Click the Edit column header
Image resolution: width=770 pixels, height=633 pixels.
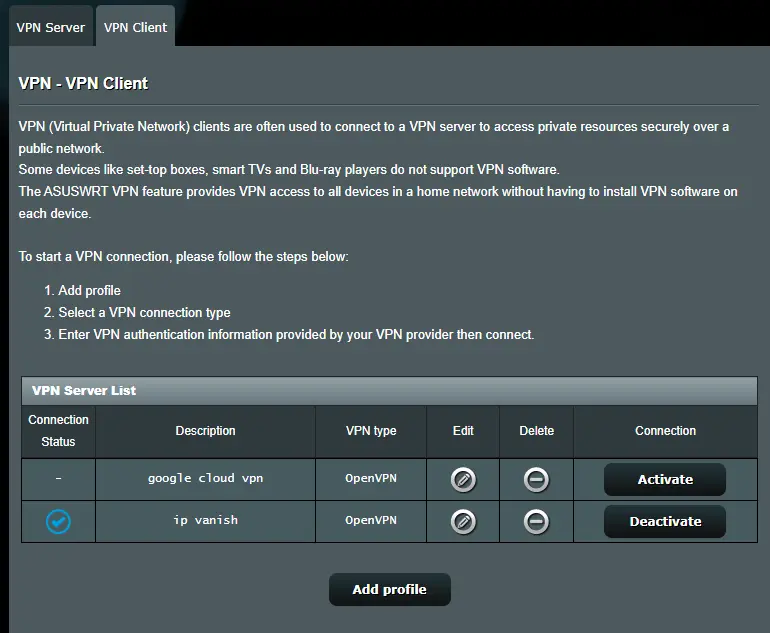coord(463,431)
